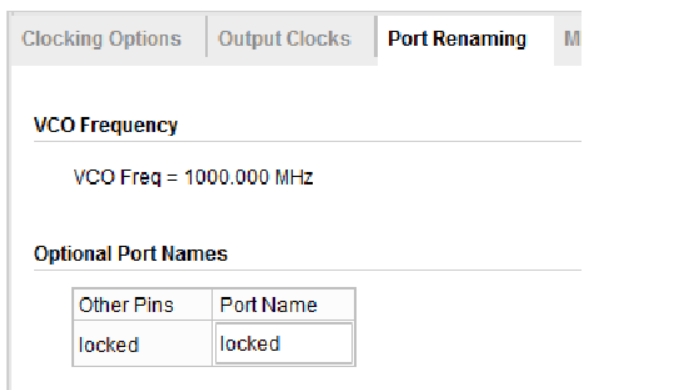Click separator between Output Clocks and Port Renaming

tap(375, 37)
